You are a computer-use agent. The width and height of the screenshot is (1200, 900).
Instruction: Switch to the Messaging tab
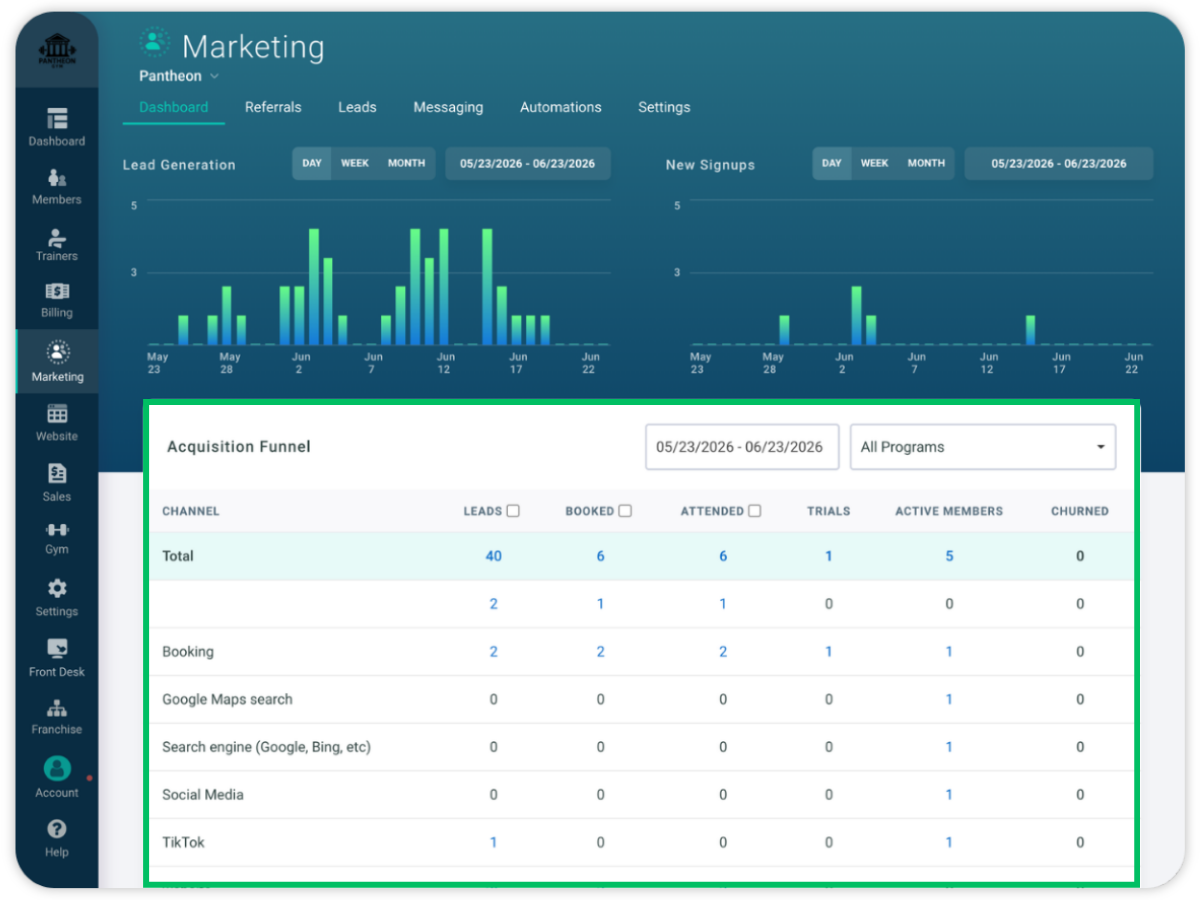pos(448,107)
